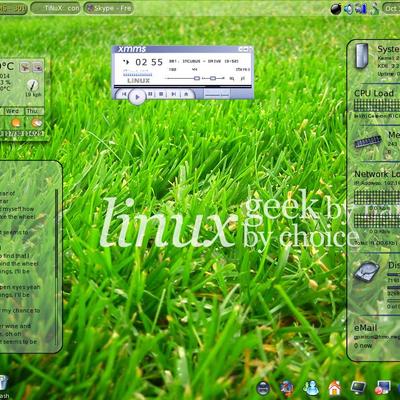Click the CPU load graph

[x=377, y=105]
